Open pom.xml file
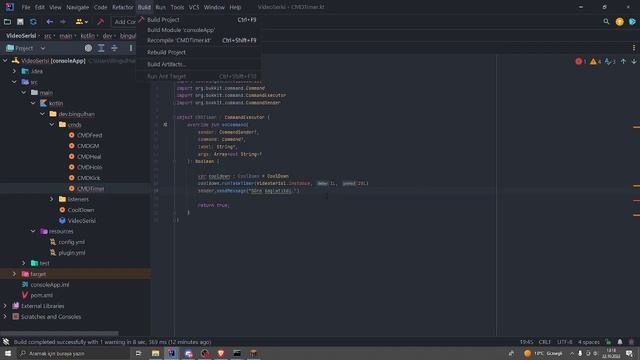The width and height of the screenshot is (640, 360). coord(42,295)
